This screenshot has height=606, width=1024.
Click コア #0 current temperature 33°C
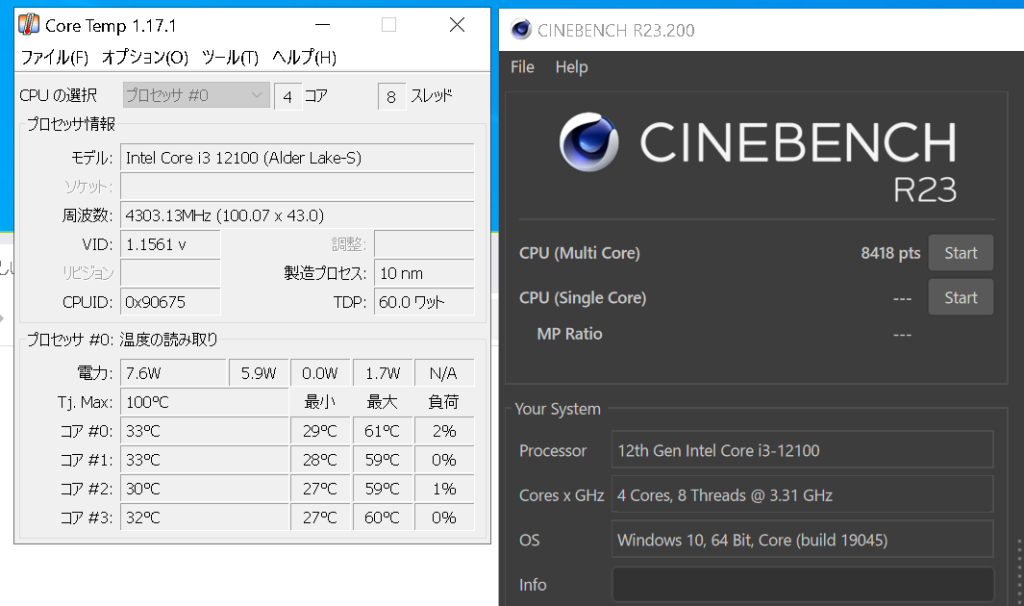(204, 431)
